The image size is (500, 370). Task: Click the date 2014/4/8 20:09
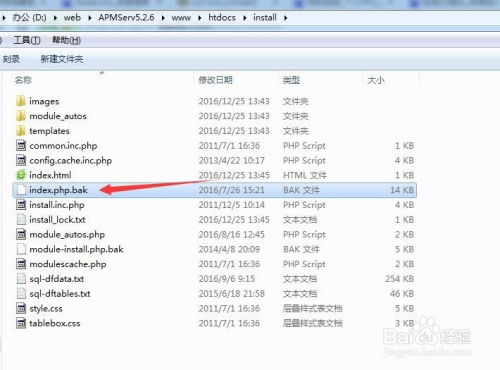[x=229, y=249]
